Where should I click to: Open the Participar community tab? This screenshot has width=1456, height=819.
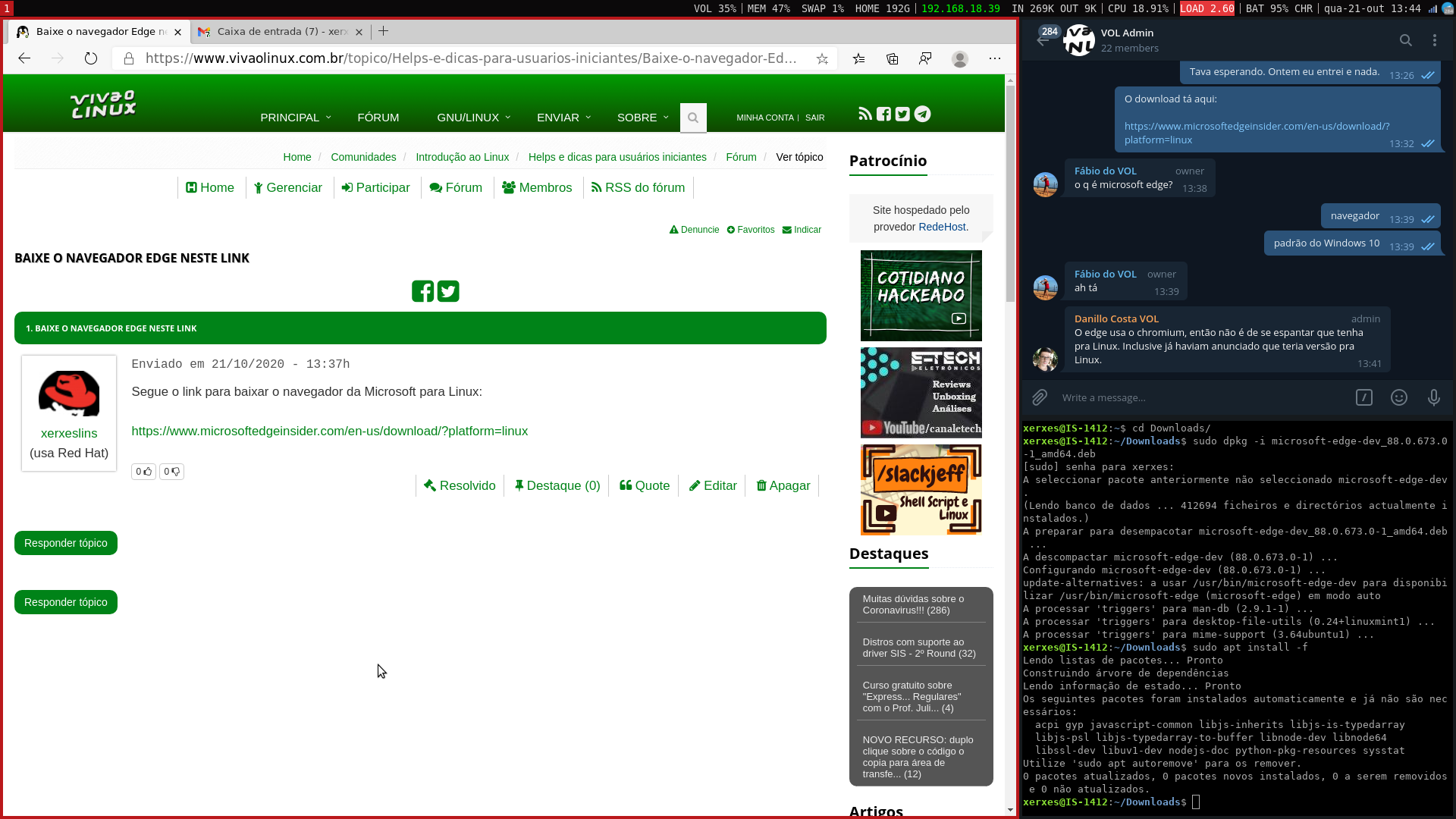(376, 188)
